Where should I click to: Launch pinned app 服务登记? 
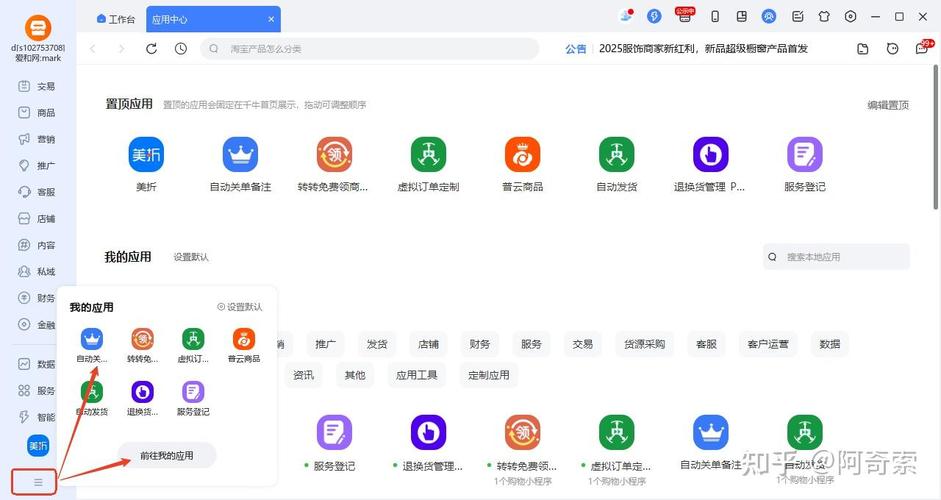805,154
